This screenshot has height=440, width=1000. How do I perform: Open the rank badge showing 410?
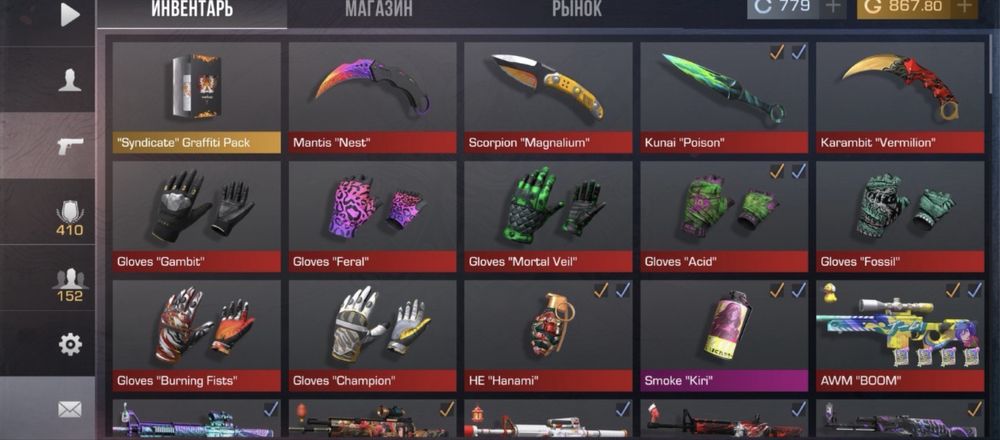[x=70, y=217]
